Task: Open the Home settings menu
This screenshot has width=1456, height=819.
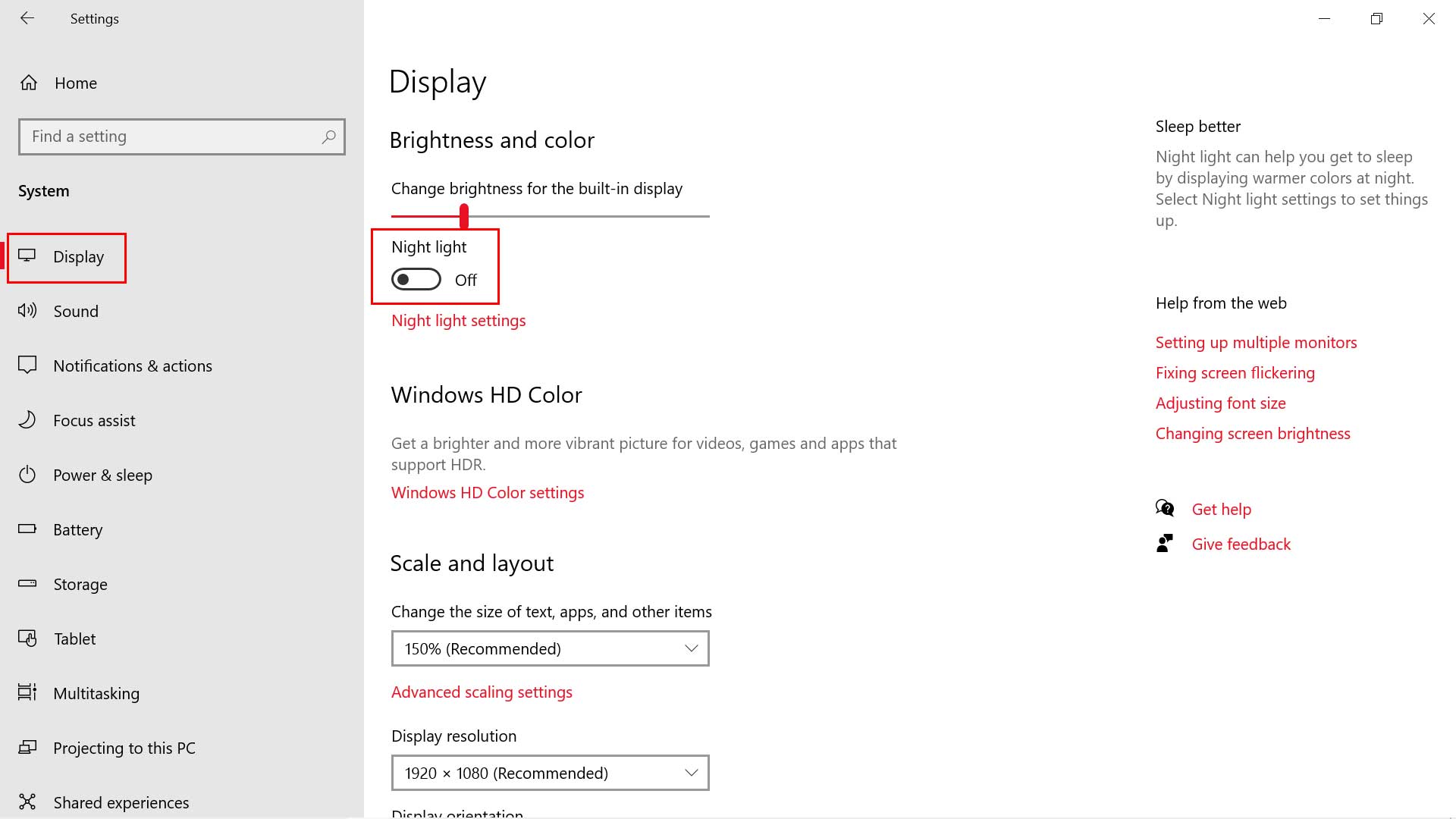Action: 75,82
